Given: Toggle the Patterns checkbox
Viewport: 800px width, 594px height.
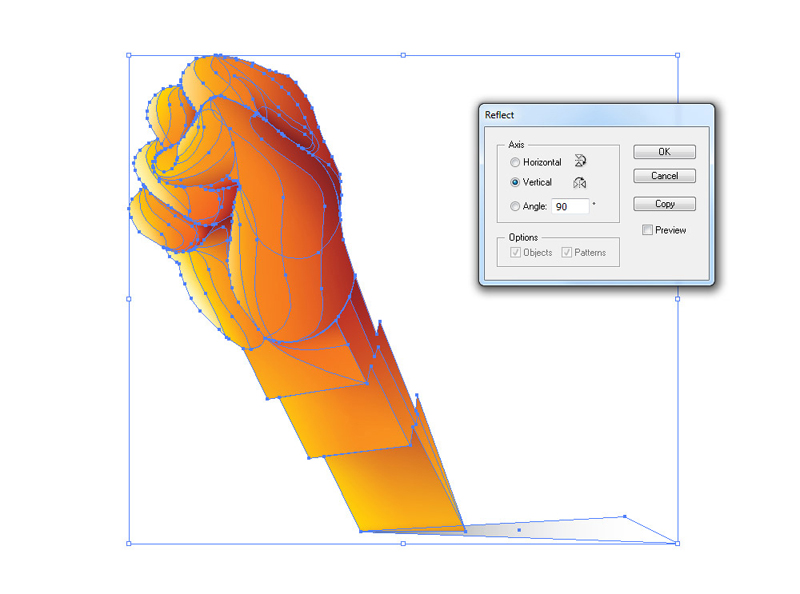Looking at the screenshot, I should pyautogui.click(x=566, y=252).
